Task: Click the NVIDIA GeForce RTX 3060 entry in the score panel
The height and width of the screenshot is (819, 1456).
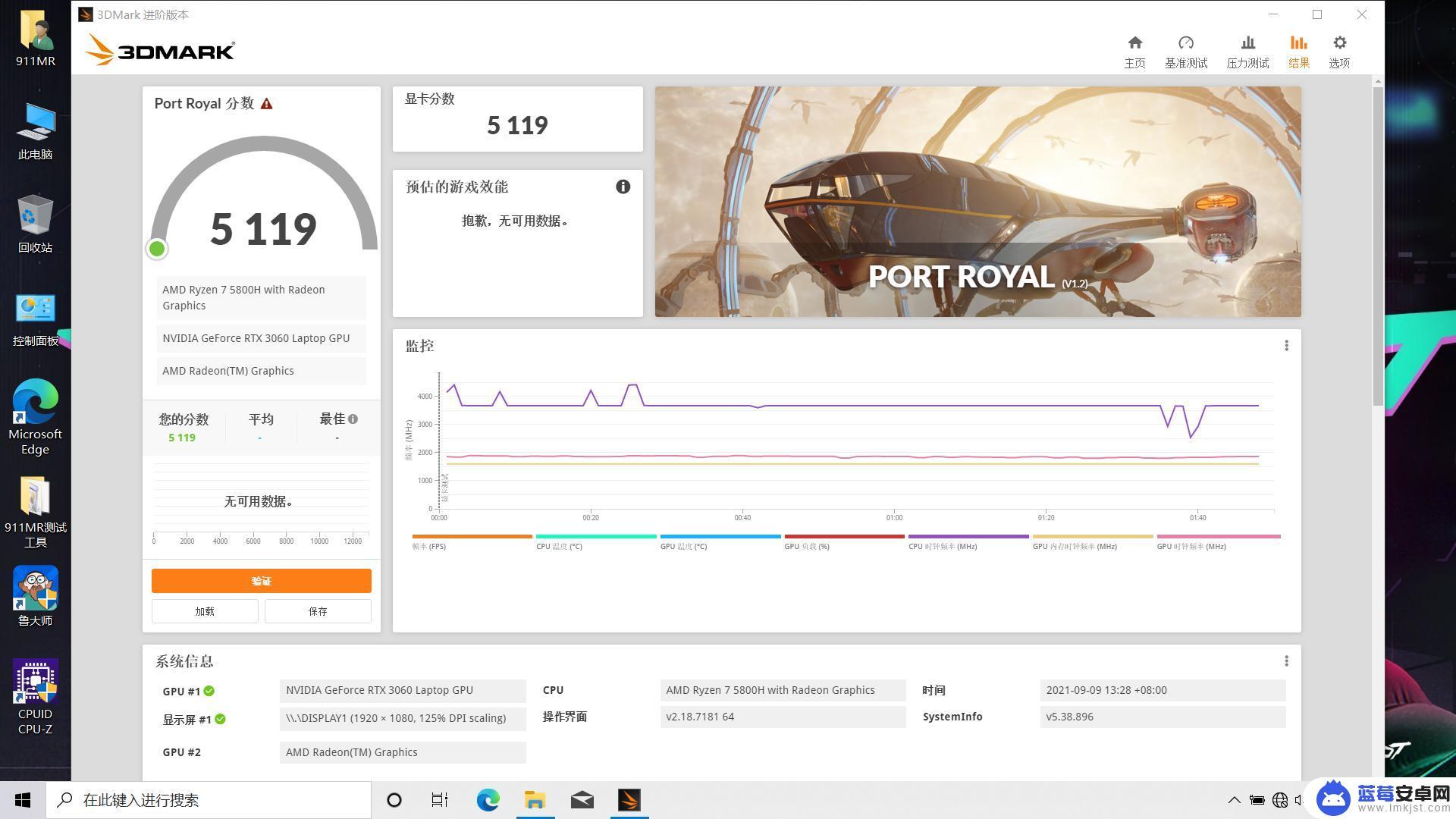Action: pyautogui.click(x=261, y=338)
